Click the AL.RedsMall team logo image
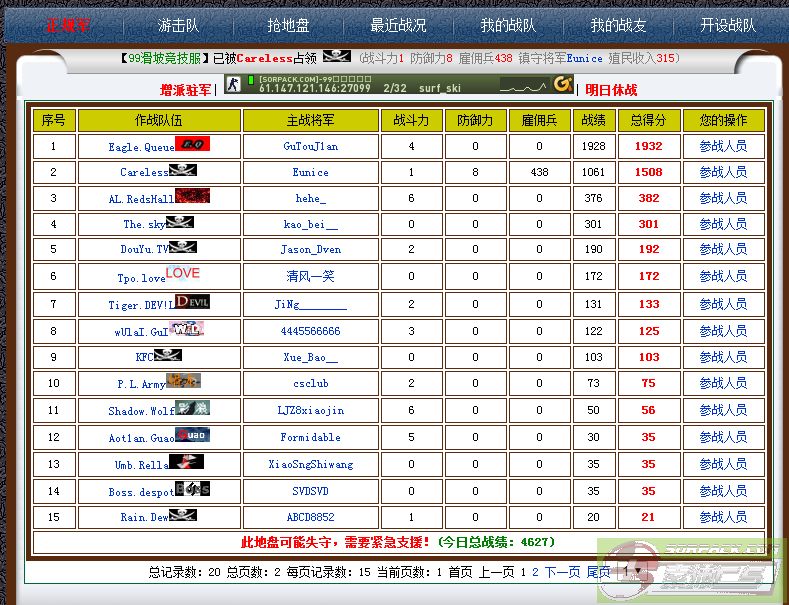This screenshot has height=605, width=789. coord(192,196)
